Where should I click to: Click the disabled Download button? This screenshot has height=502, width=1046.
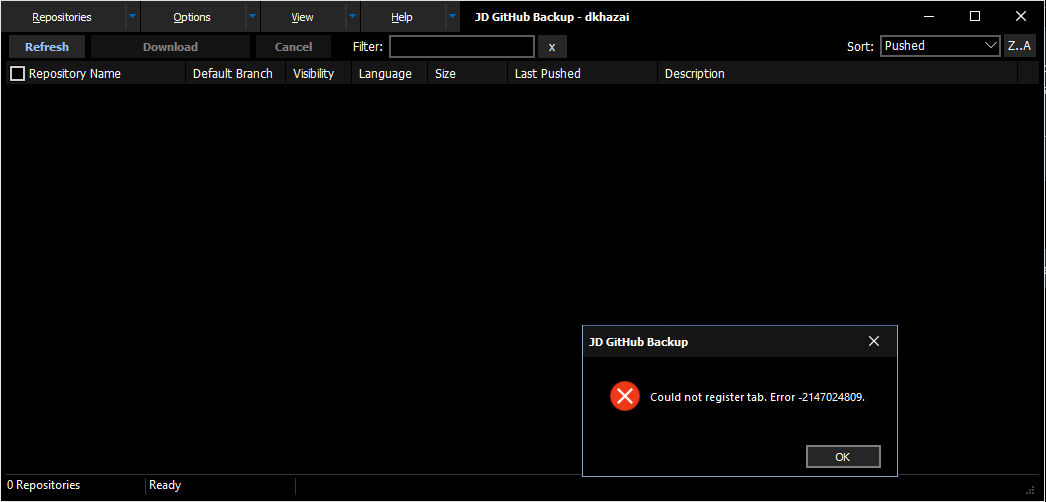click(170, 47)
